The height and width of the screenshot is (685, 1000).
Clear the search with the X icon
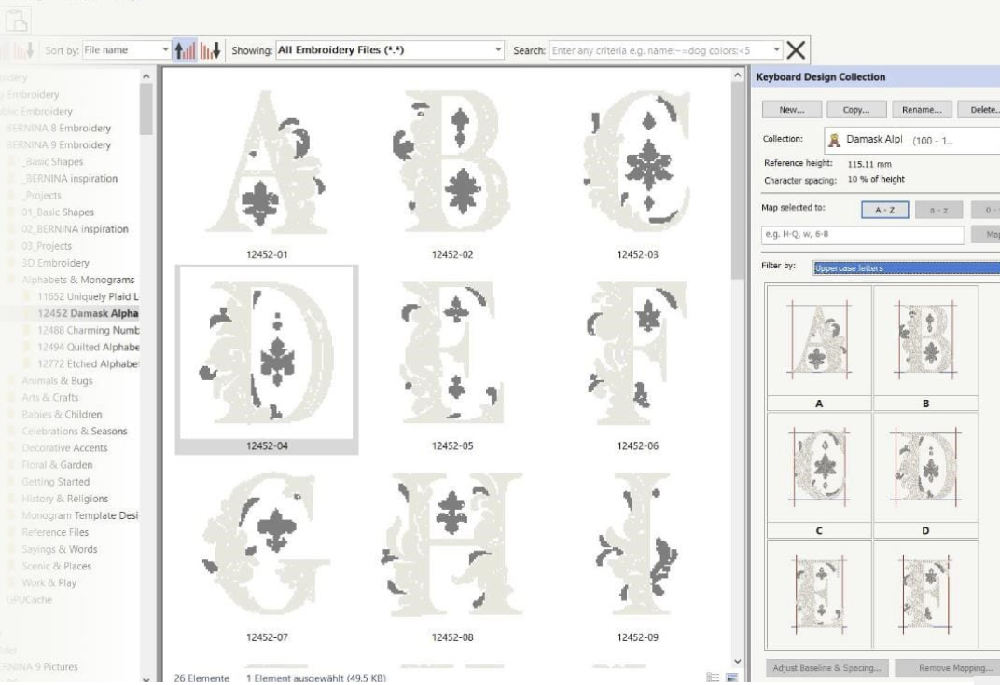(796, 50)
